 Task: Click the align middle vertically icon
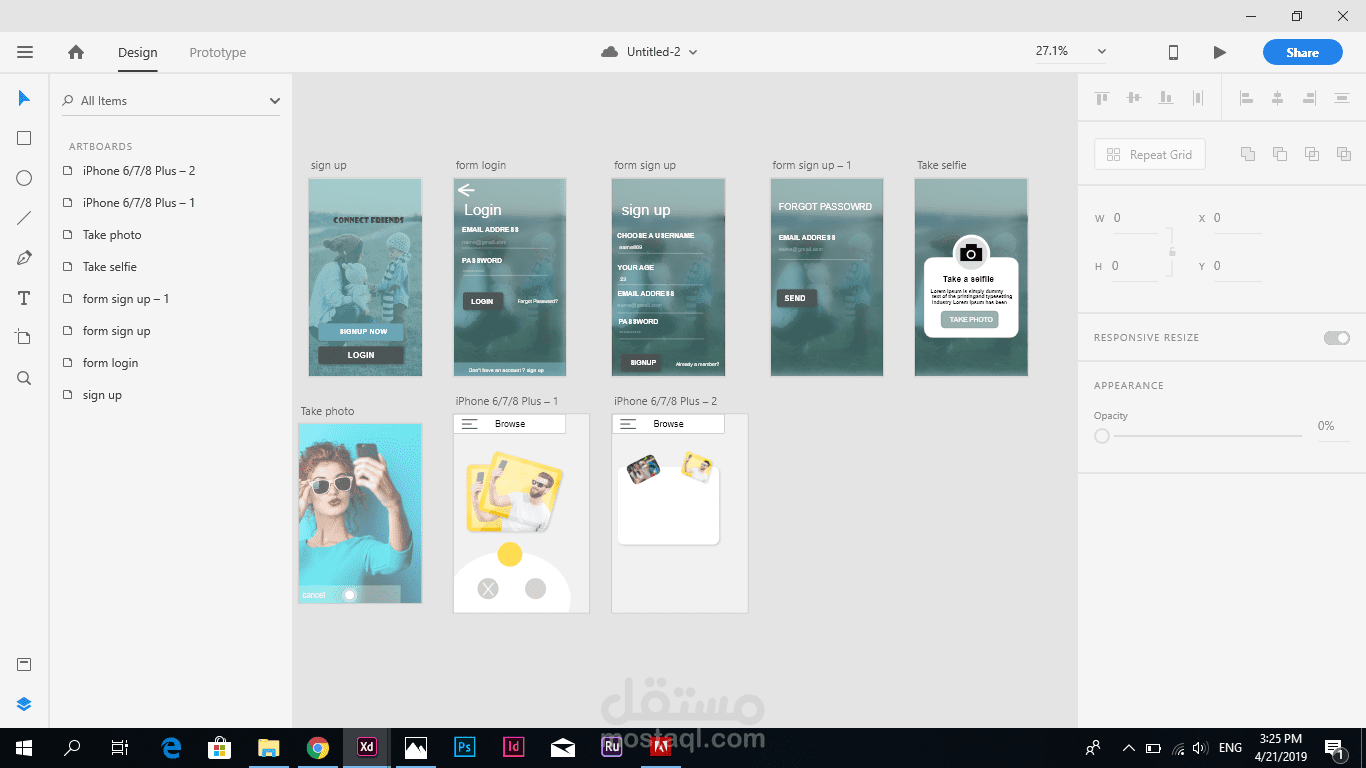[1133, 98]
